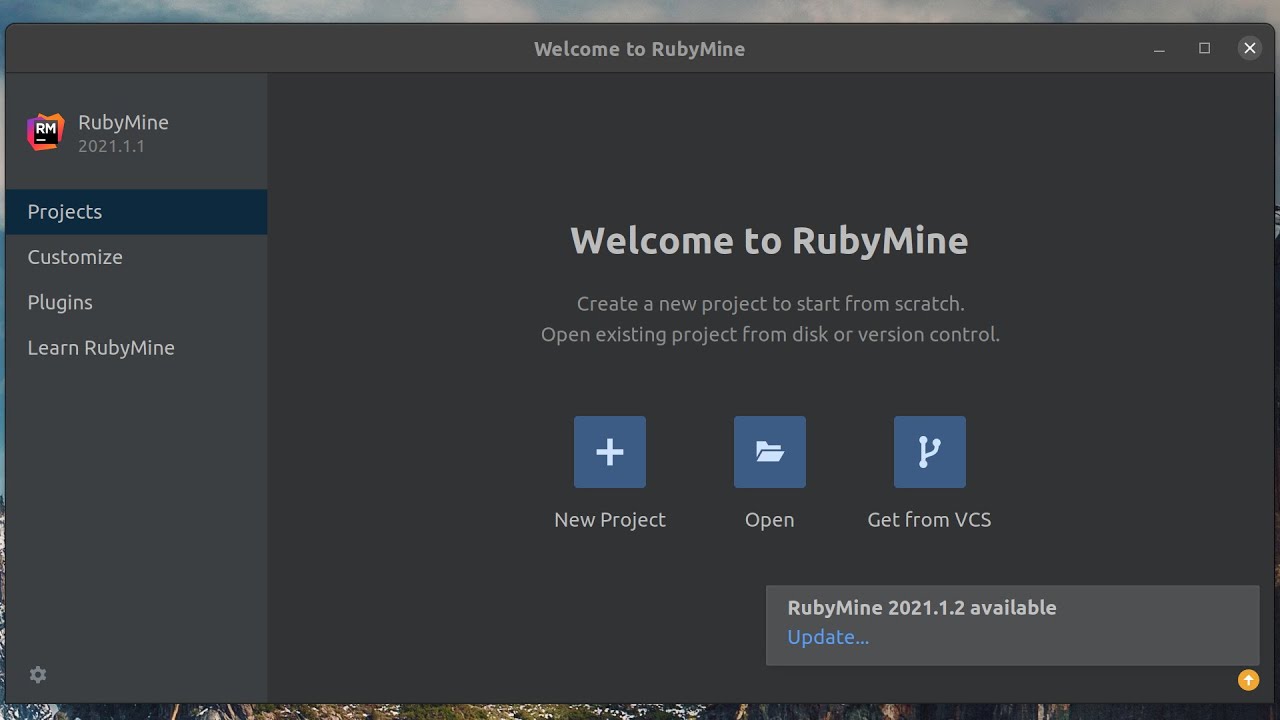Image resolution: width=1280 pixels, height=720 pixels.
Task: Select the Projects tab
Action: click(x=136, y=212)
